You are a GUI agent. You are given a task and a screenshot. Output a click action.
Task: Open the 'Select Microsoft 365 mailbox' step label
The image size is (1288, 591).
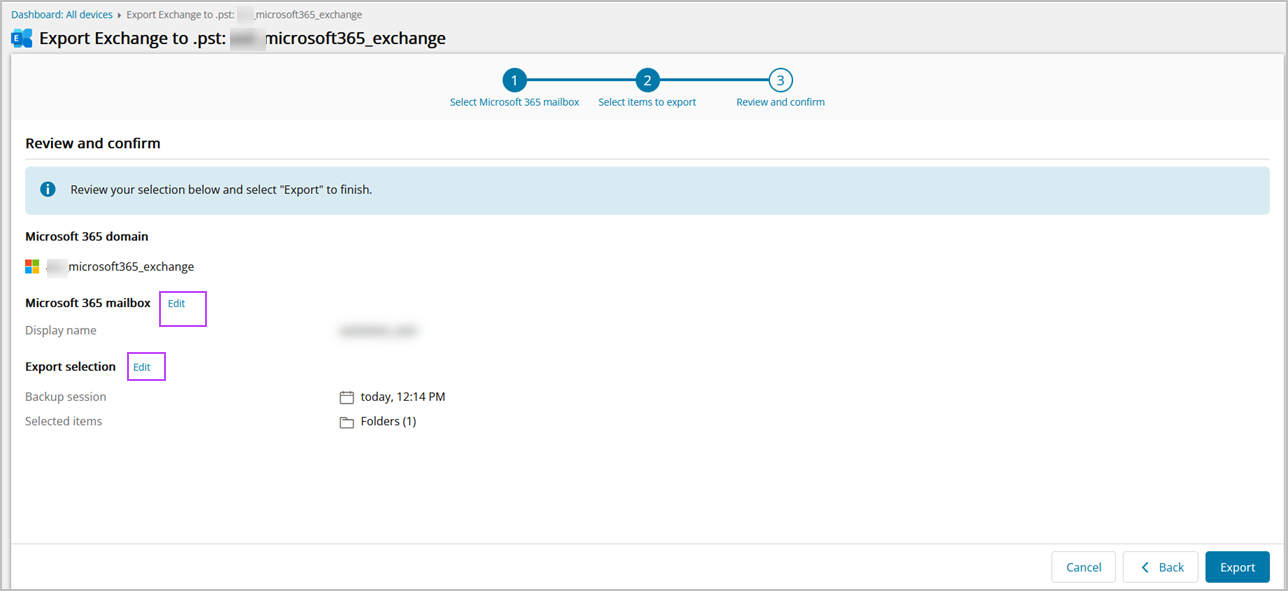[514, 102]
